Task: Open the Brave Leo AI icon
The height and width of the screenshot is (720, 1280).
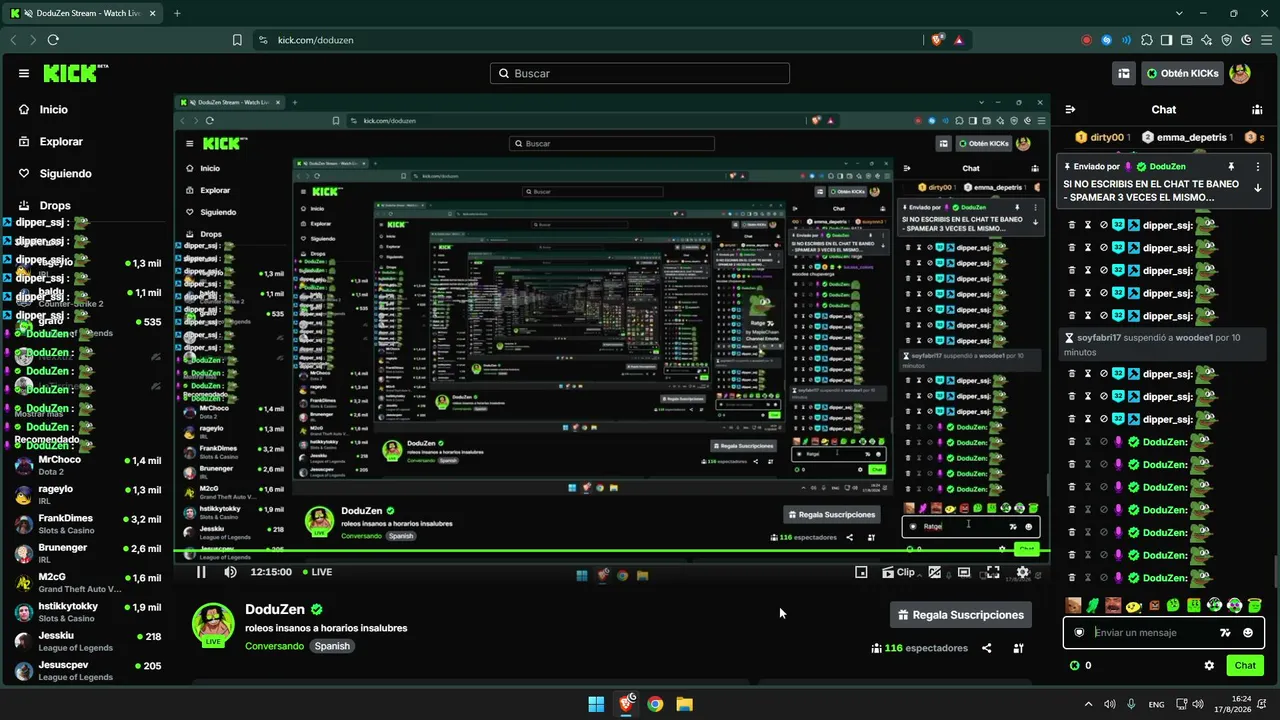Action: tap(1207, 40)
